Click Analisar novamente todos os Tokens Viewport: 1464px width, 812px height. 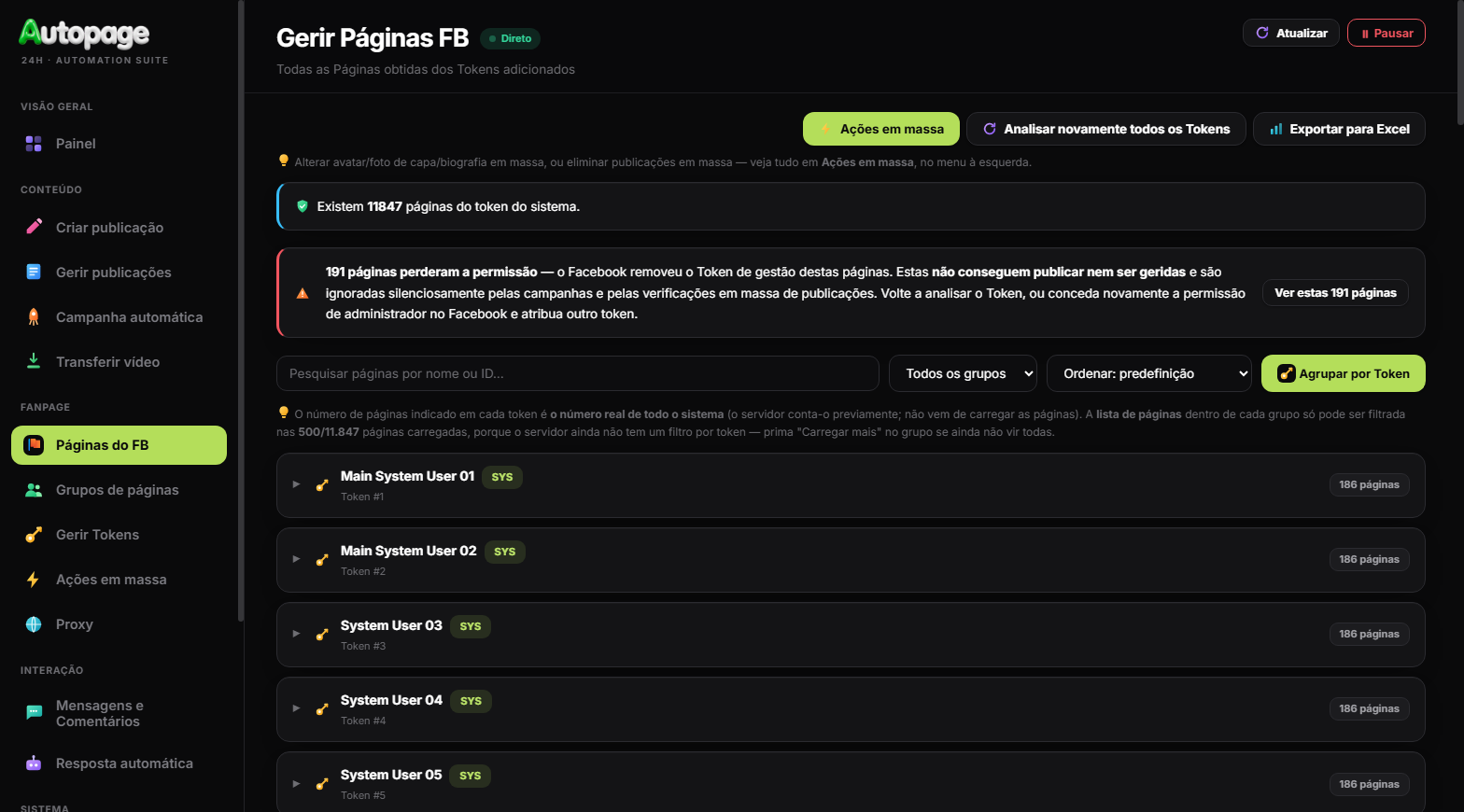[x=1106, y=129]
